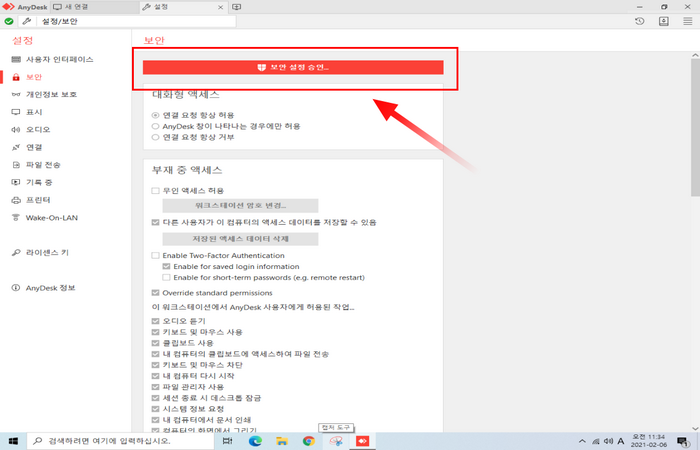The image size is (700, 450).
Task: Open the session history clock icon
Action: pyautogui.click(x=640, y=21)
